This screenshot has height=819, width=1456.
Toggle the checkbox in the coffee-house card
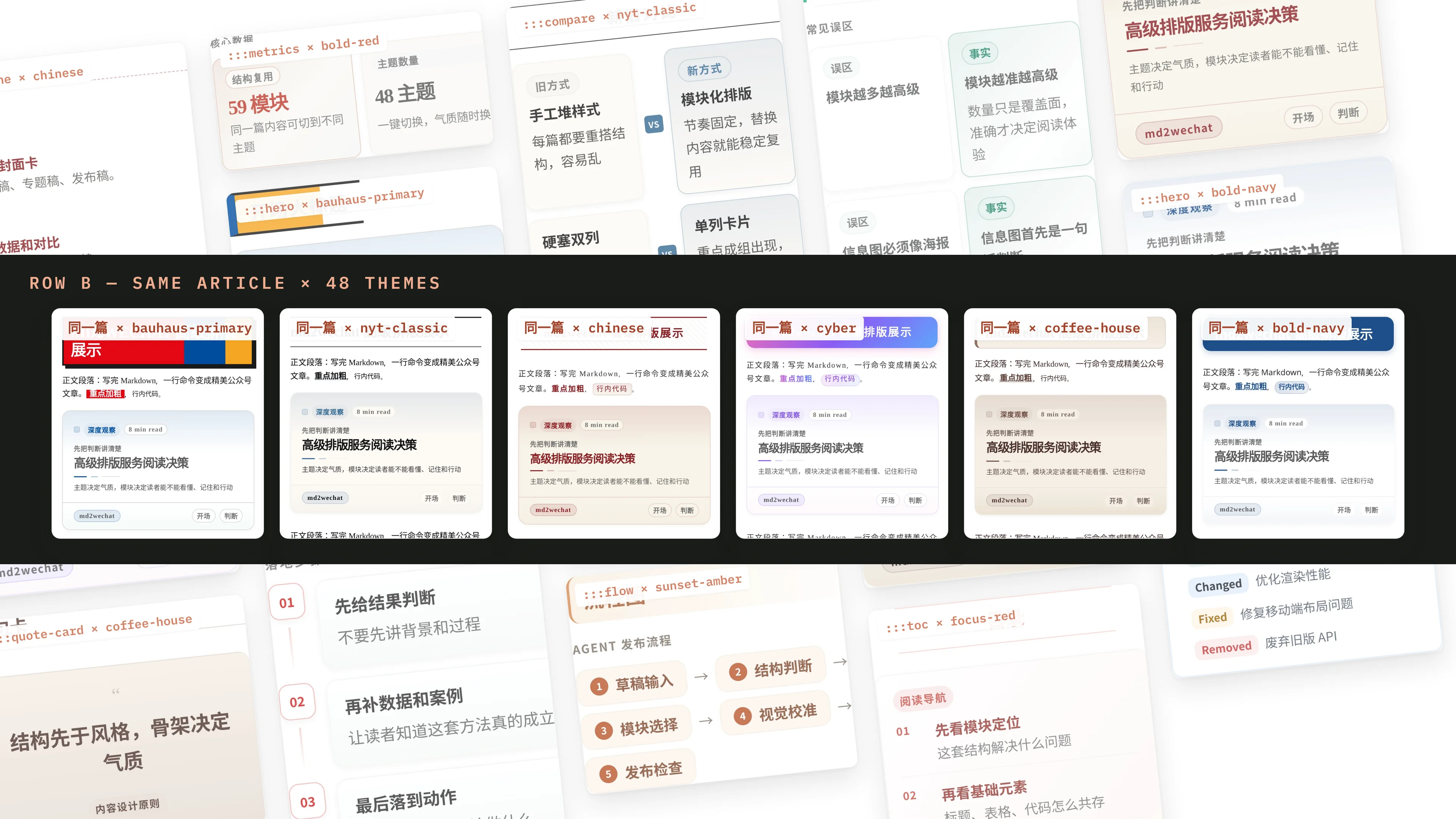(x=989, y=414)
